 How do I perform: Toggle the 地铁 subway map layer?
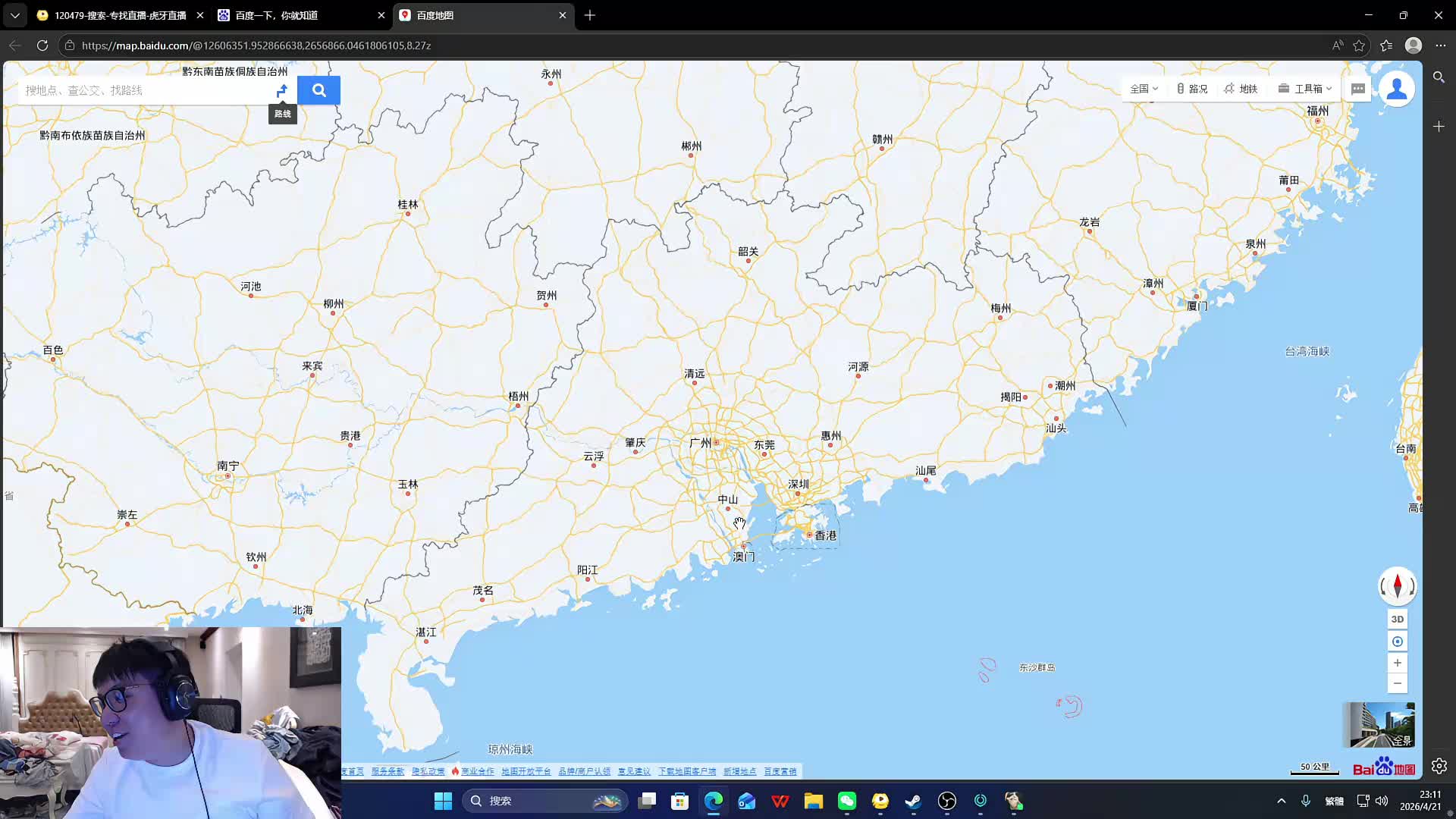pos(1241,89)
